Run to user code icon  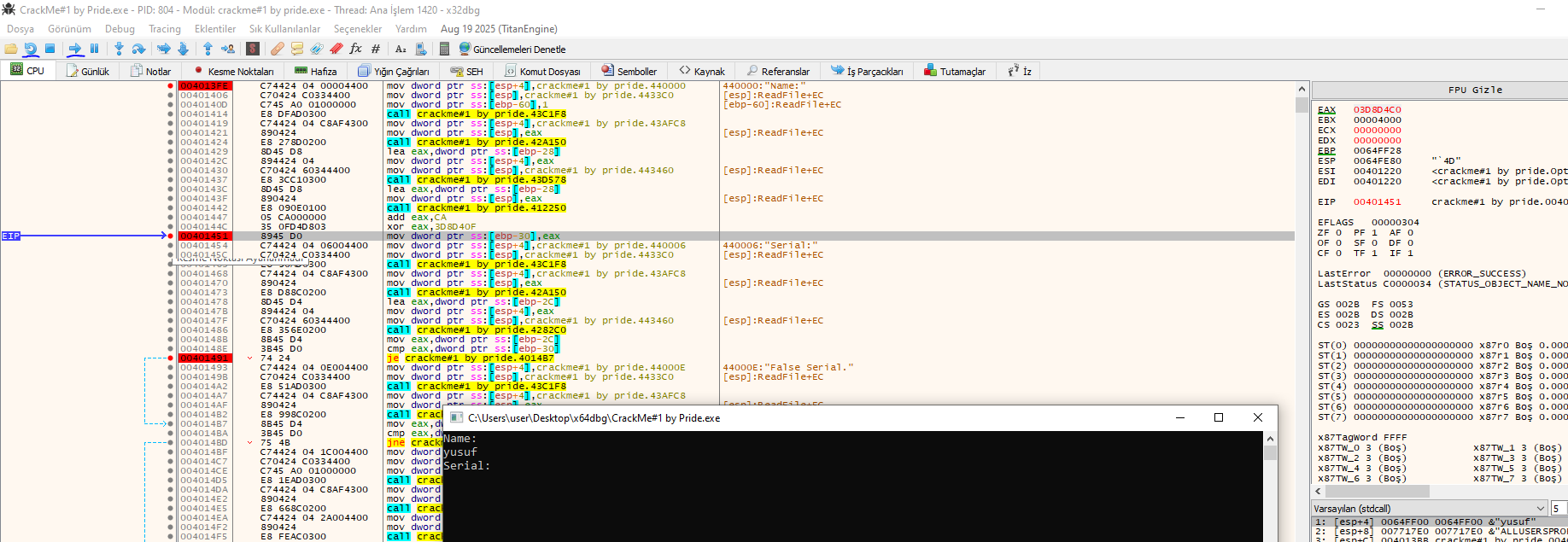[x=228, y=50]
